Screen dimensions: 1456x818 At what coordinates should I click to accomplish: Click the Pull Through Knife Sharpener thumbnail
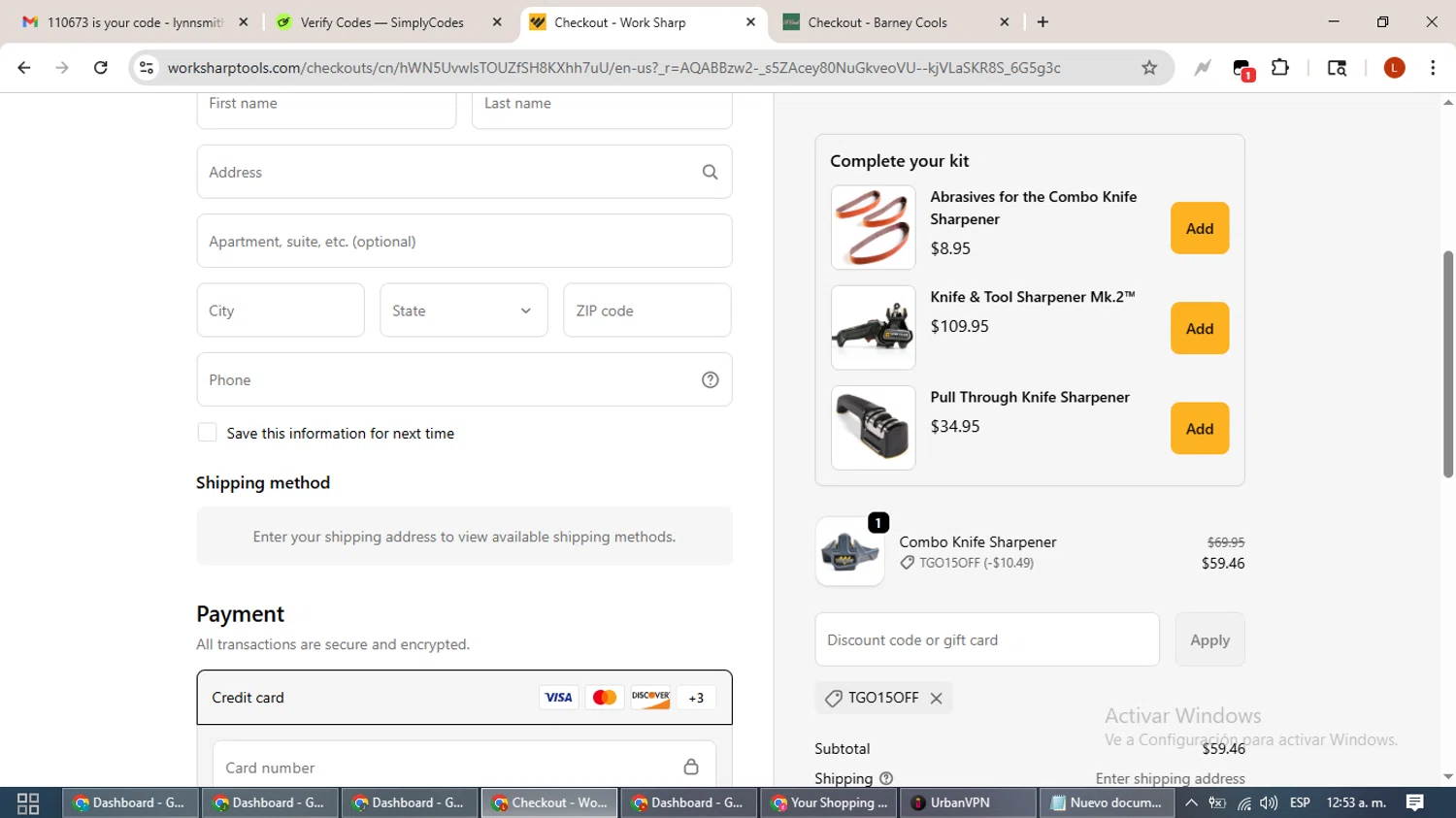874,428
